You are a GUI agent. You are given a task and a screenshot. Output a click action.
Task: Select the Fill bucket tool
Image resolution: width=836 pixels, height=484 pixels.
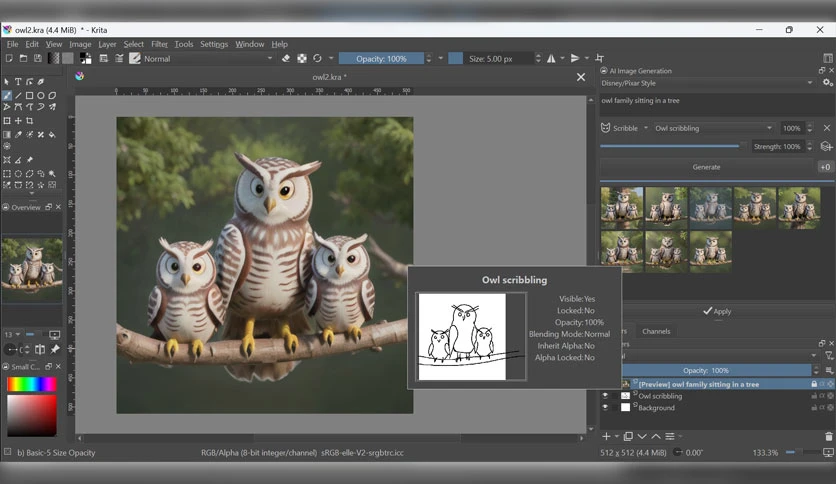(52, 135)
